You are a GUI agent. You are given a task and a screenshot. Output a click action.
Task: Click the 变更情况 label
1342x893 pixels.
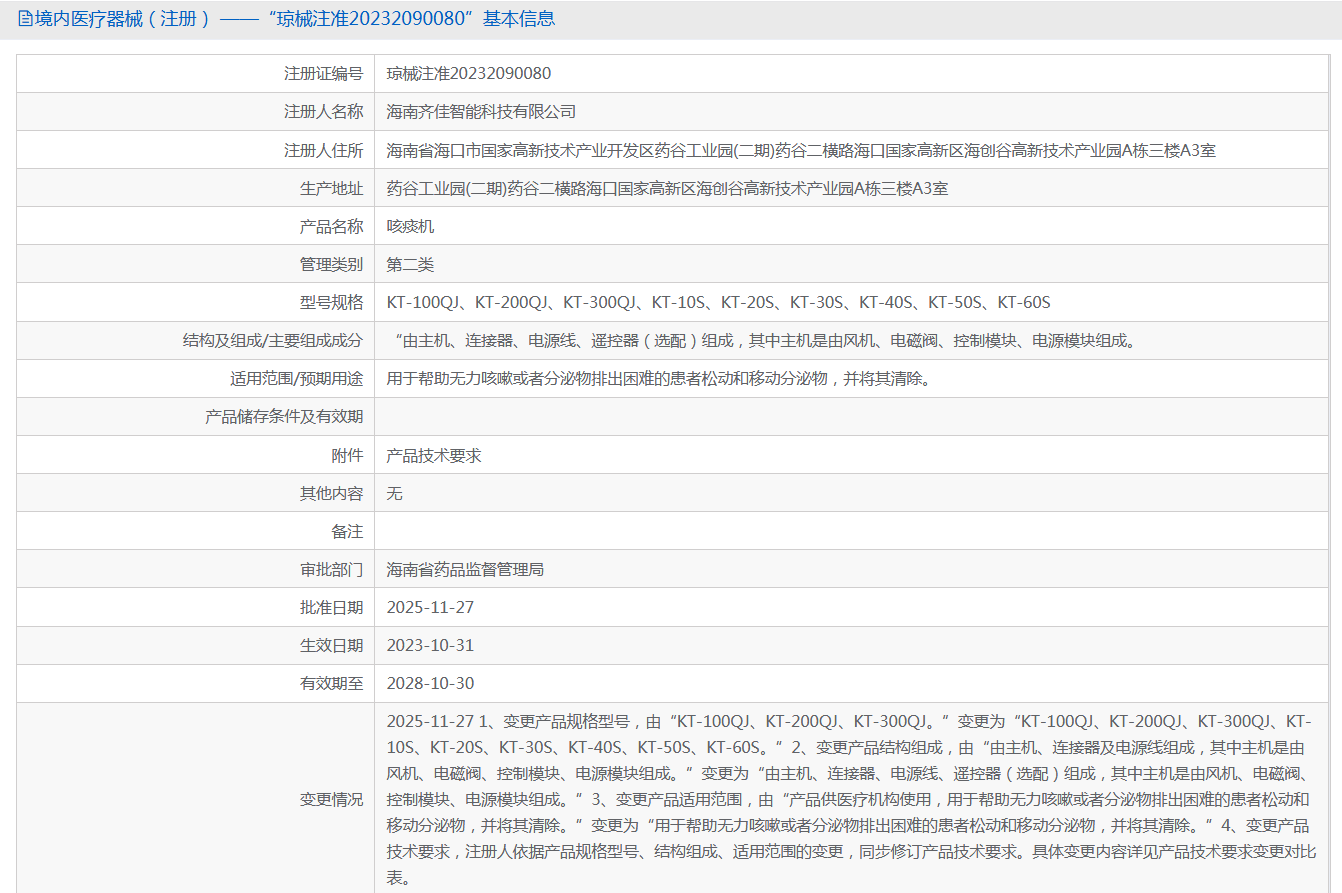pos(331,799)
